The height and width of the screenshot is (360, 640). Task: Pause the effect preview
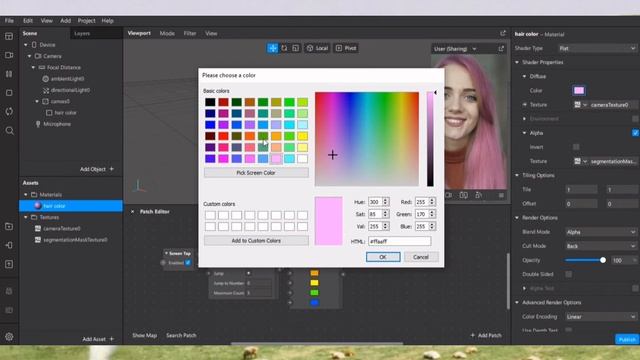9,74
